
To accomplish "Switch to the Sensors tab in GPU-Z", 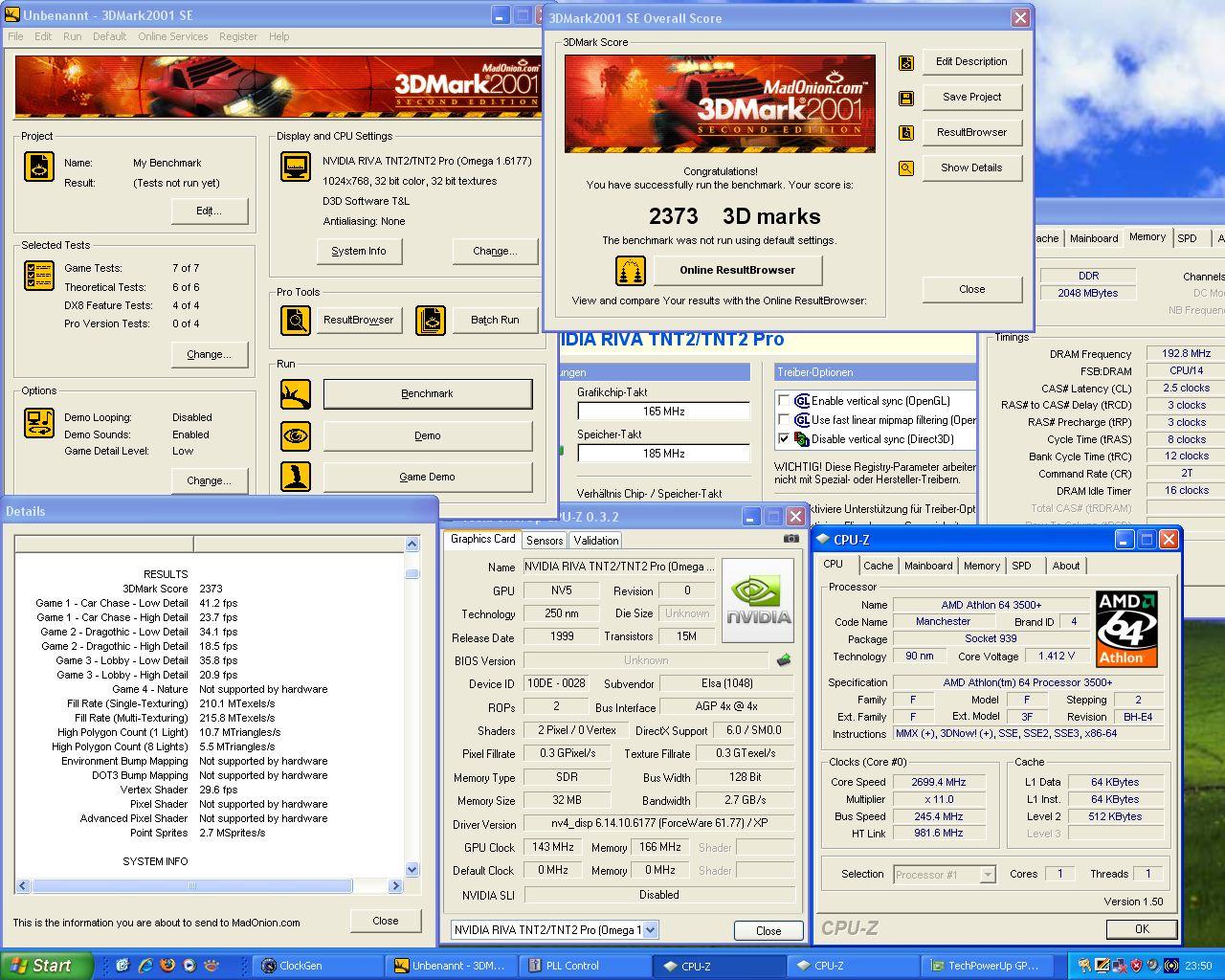I will [545, 541].
